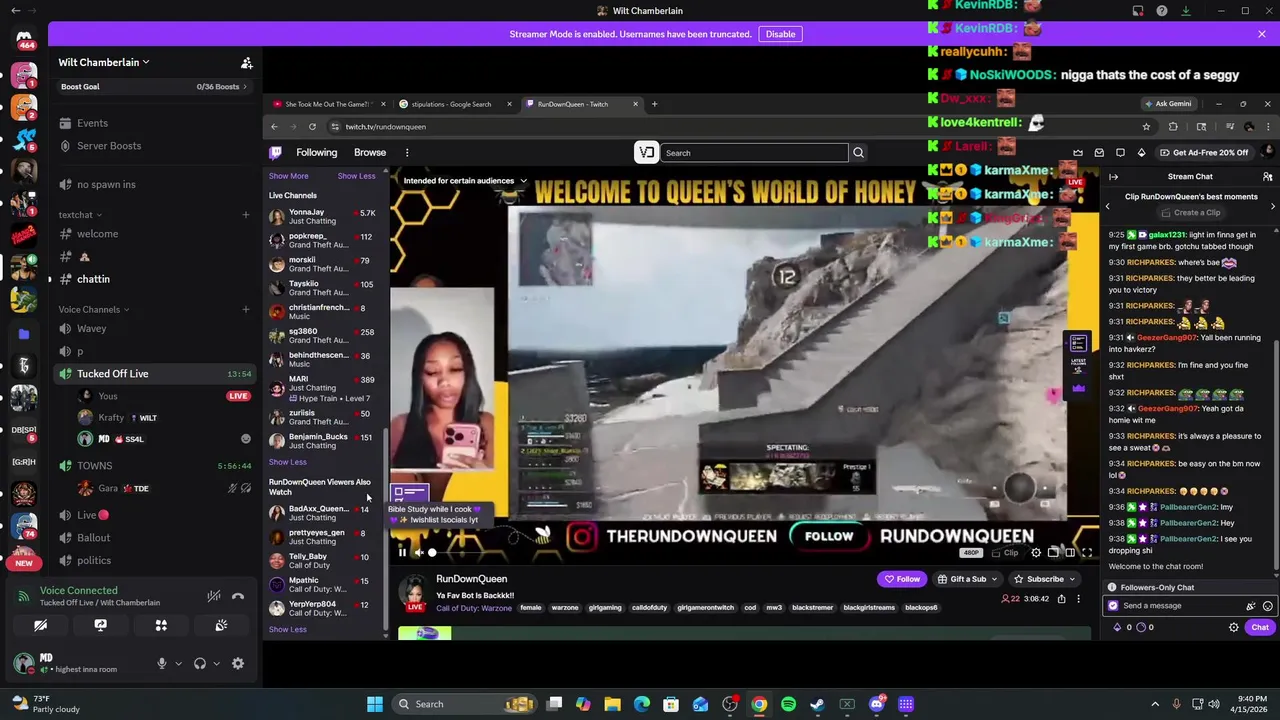The height and width of the screenshot is (720, 1280).
Task: Click the Twitch search field
Action: click(754, 153)
